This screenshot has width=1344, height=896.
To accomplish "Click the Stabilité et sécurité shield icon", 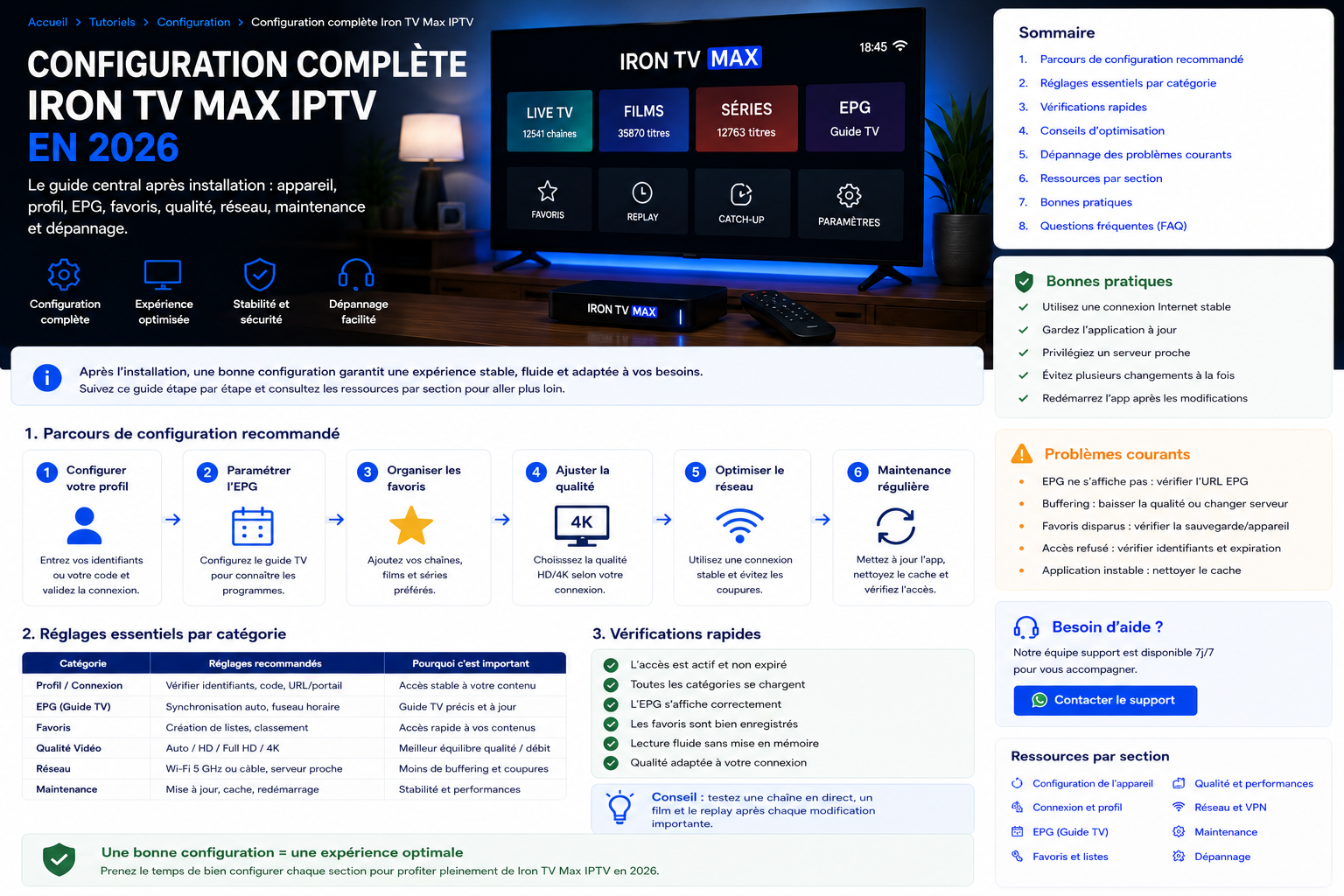I will click(x=259, y=274).
